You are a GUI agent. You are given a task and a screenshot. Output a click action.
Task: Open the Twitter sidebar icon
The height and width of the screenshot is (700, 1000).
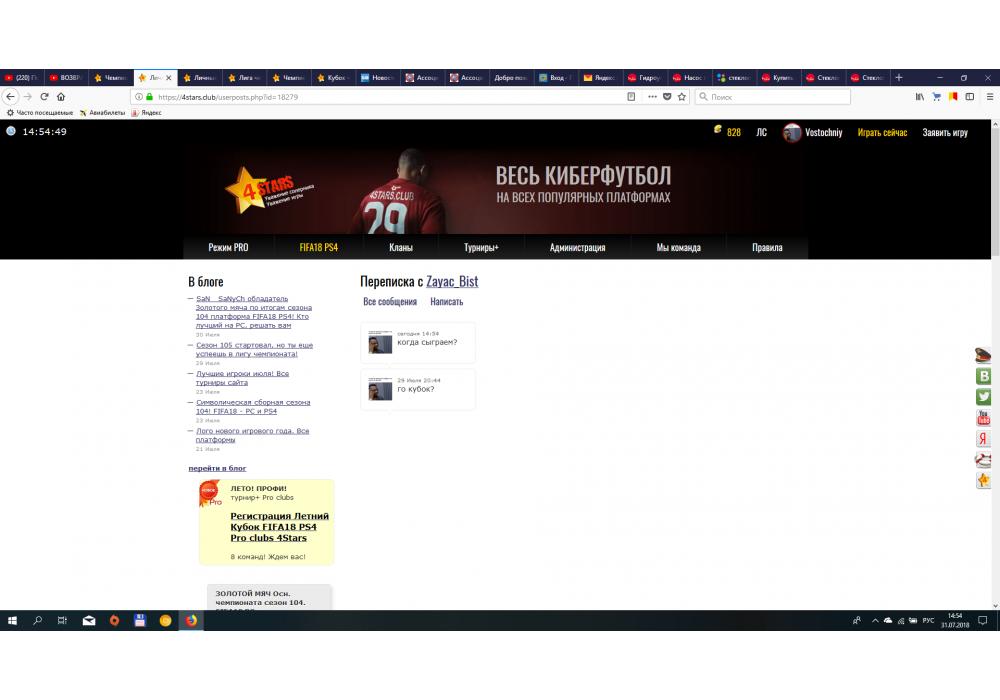coord(983,397)
